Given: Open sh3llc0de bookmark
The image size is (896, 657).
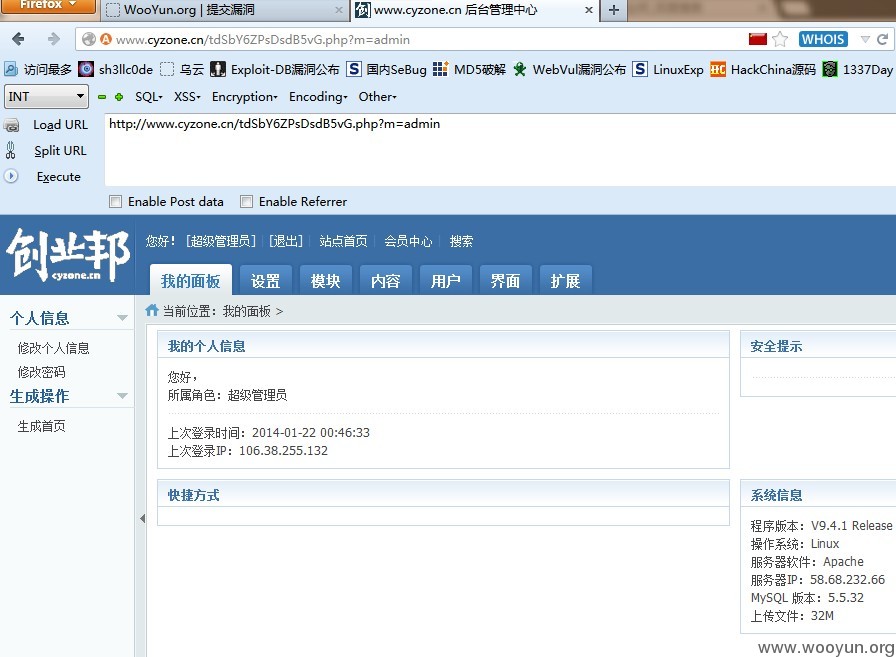Looking at the screenshot, I should pyautogui.click(x=116, y=70).
